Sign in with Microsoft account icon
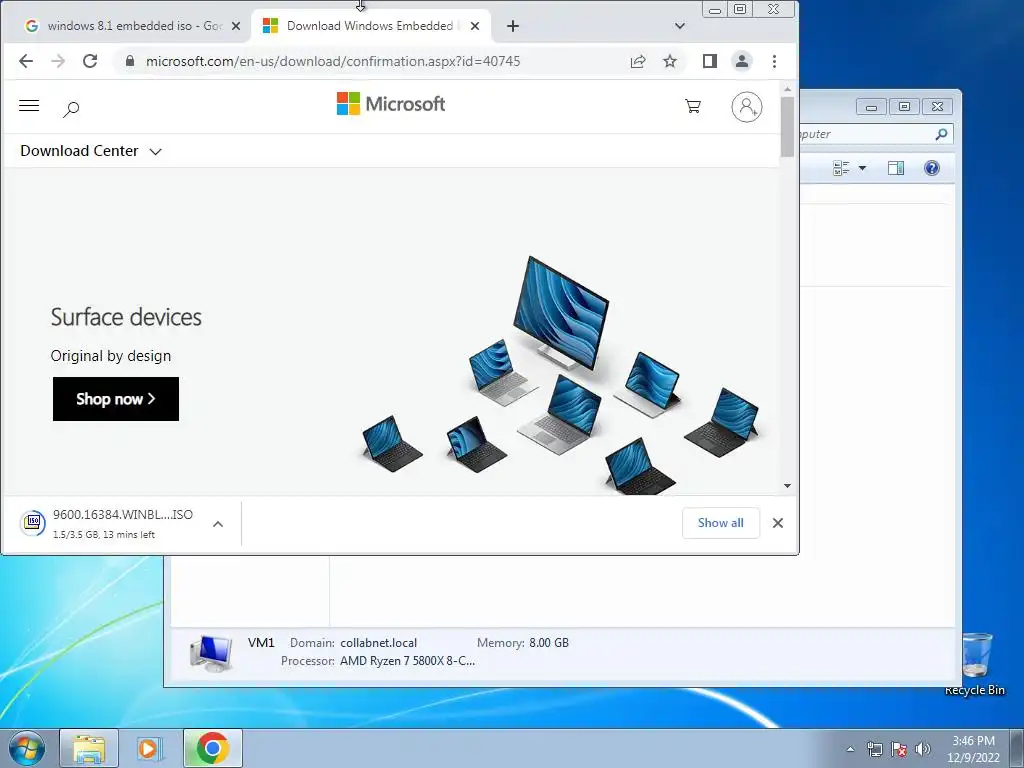 point(746,106)
